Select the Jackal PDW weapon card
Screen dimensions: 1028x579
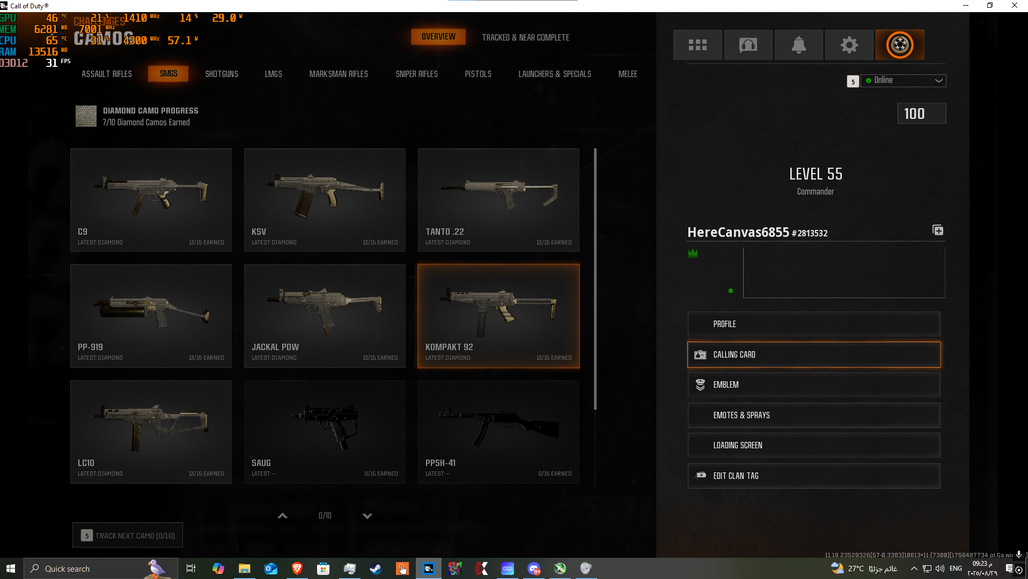(x=325, y=316)
